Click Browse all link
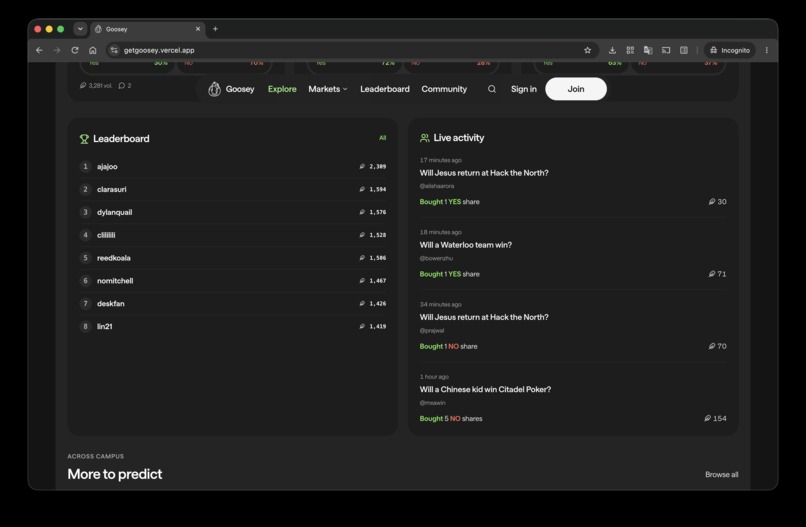Viewport: 806px width, 527px height. 722,475
